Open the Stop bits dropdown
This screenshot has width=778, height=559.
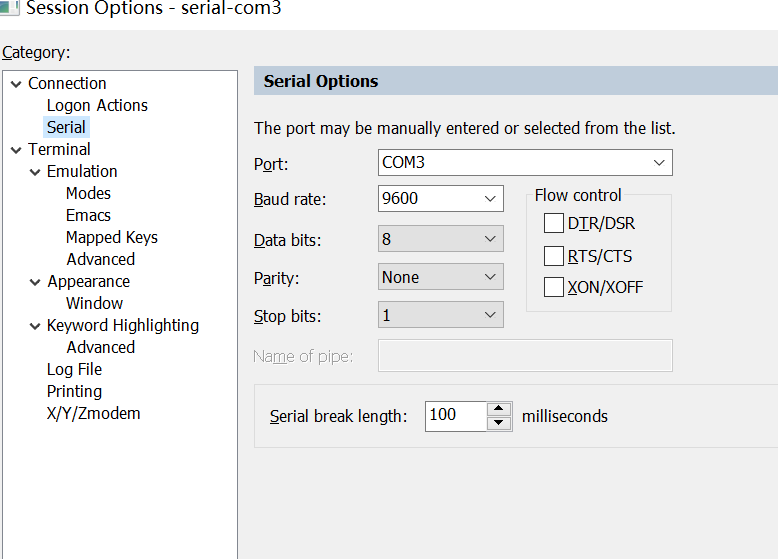(490, 315)
